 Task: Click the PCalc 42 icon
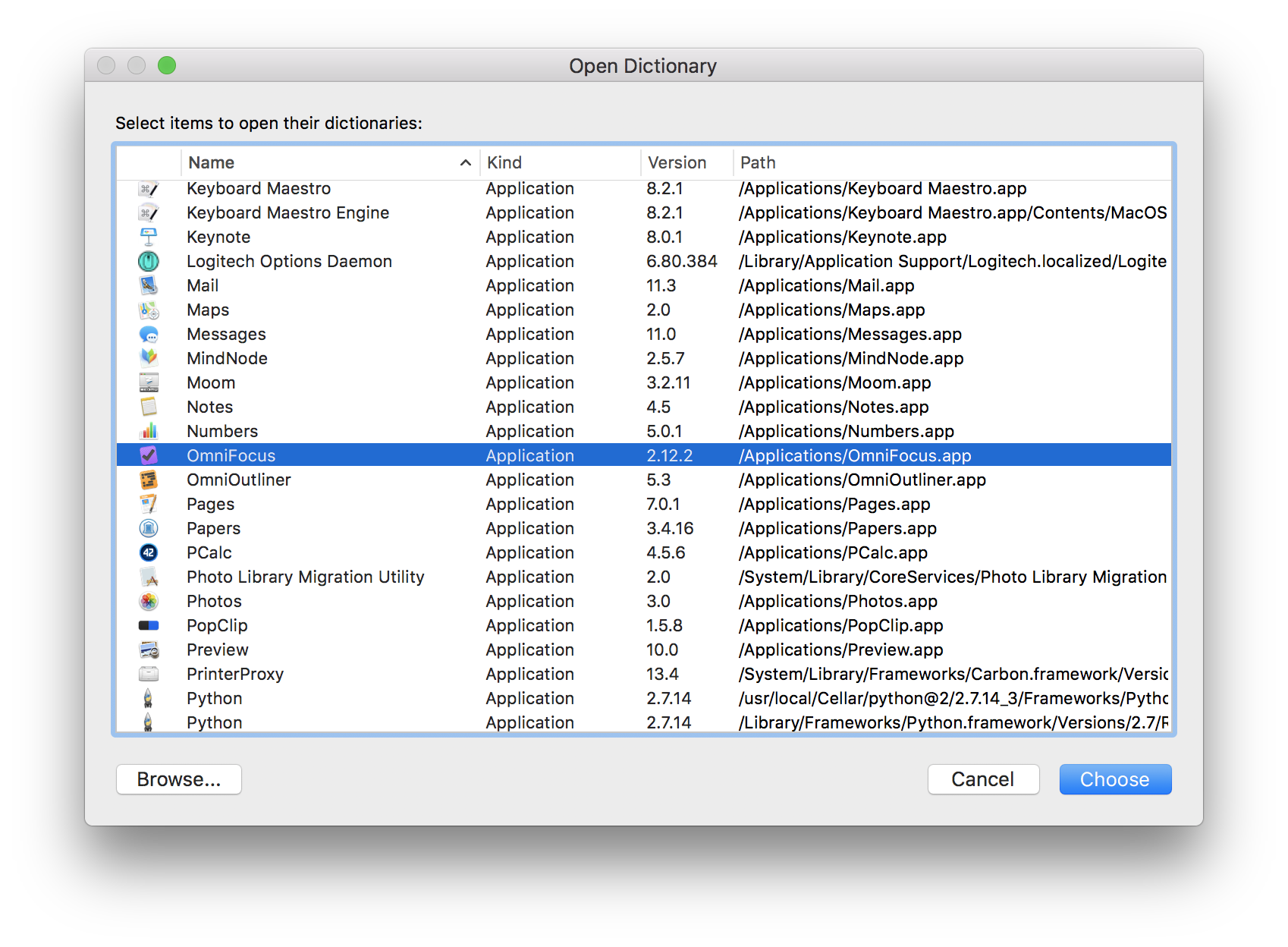pyautogui.click(x=149, y=553)
